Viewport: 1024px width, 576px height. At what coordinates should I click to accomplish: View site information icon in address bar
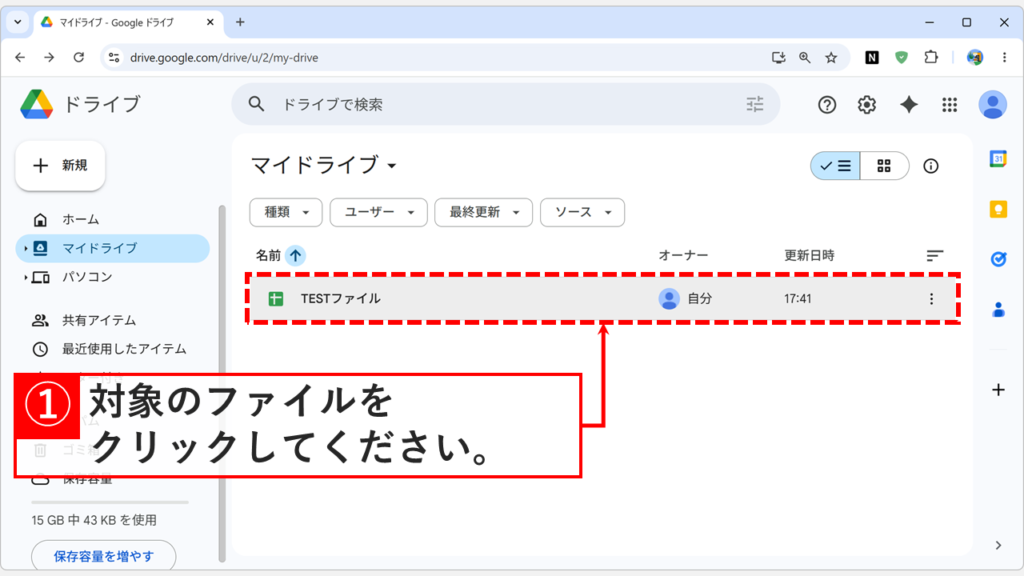(x=114, y=57)
